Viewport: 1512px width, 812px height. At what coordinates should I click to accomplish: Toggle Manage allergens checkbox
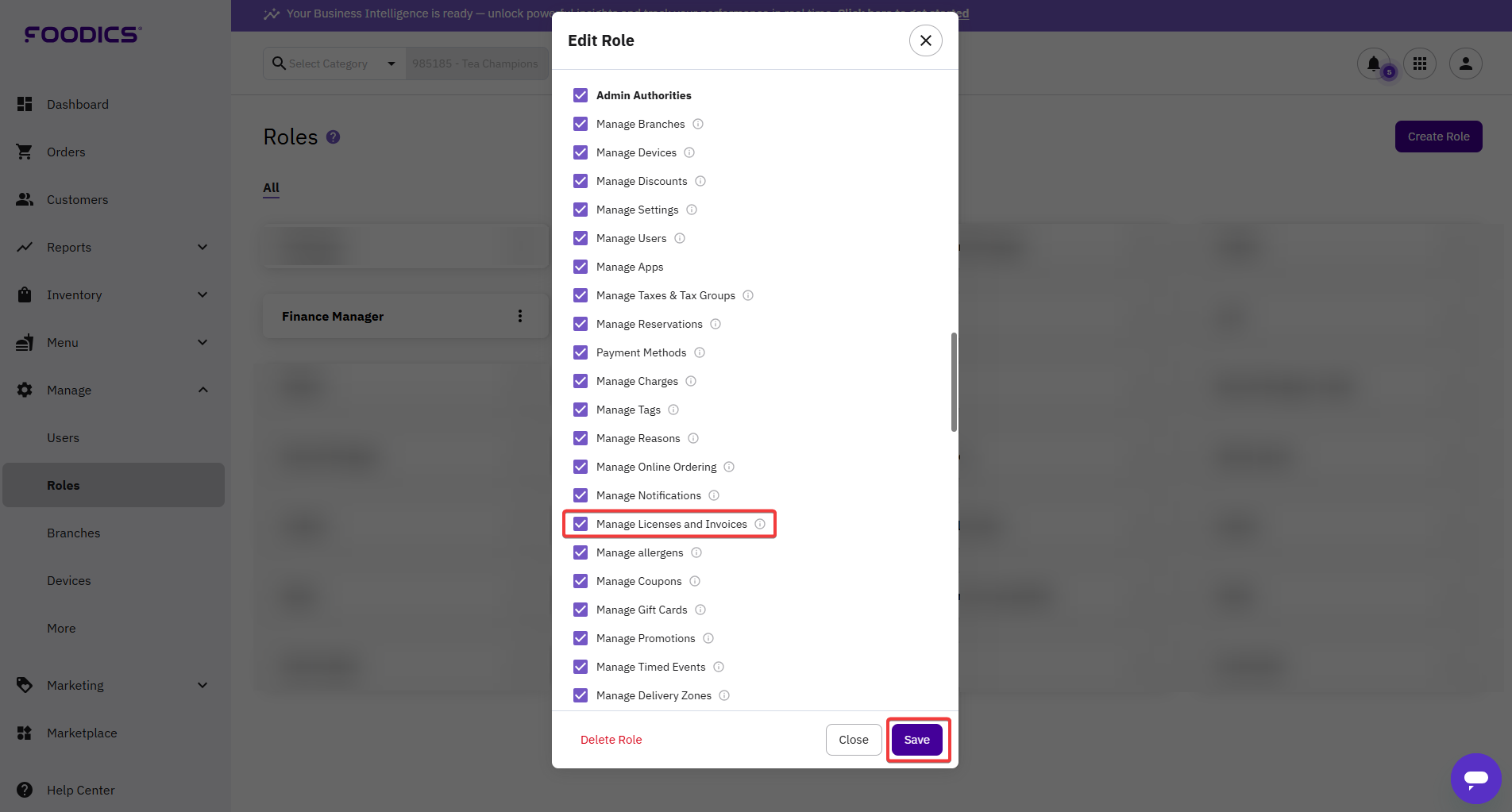tap(580, 552)
